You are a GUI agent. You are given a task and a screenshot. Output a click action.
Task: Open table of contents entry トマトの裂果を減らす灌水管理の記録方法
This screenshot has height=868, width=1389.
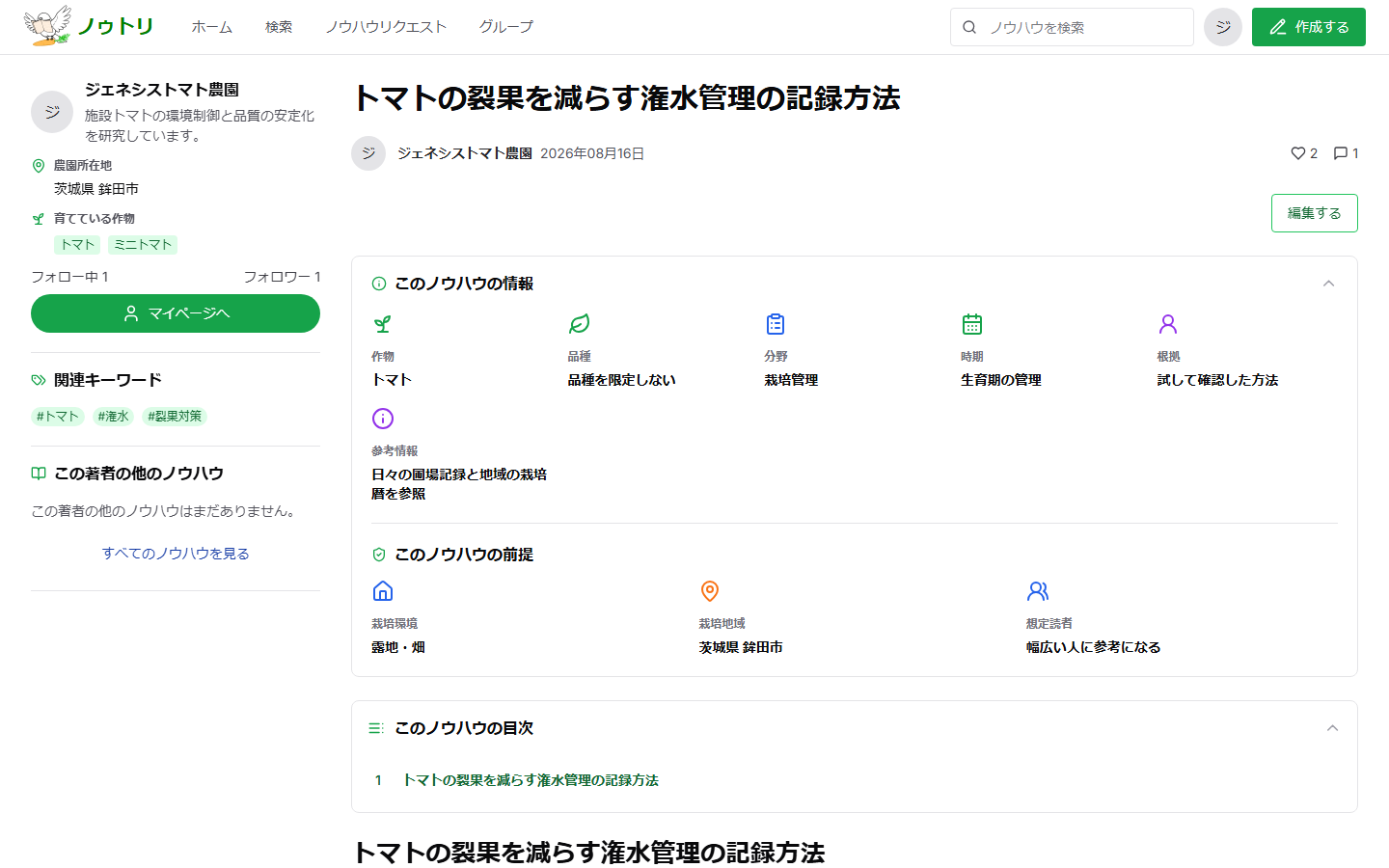tap(531, 780)
